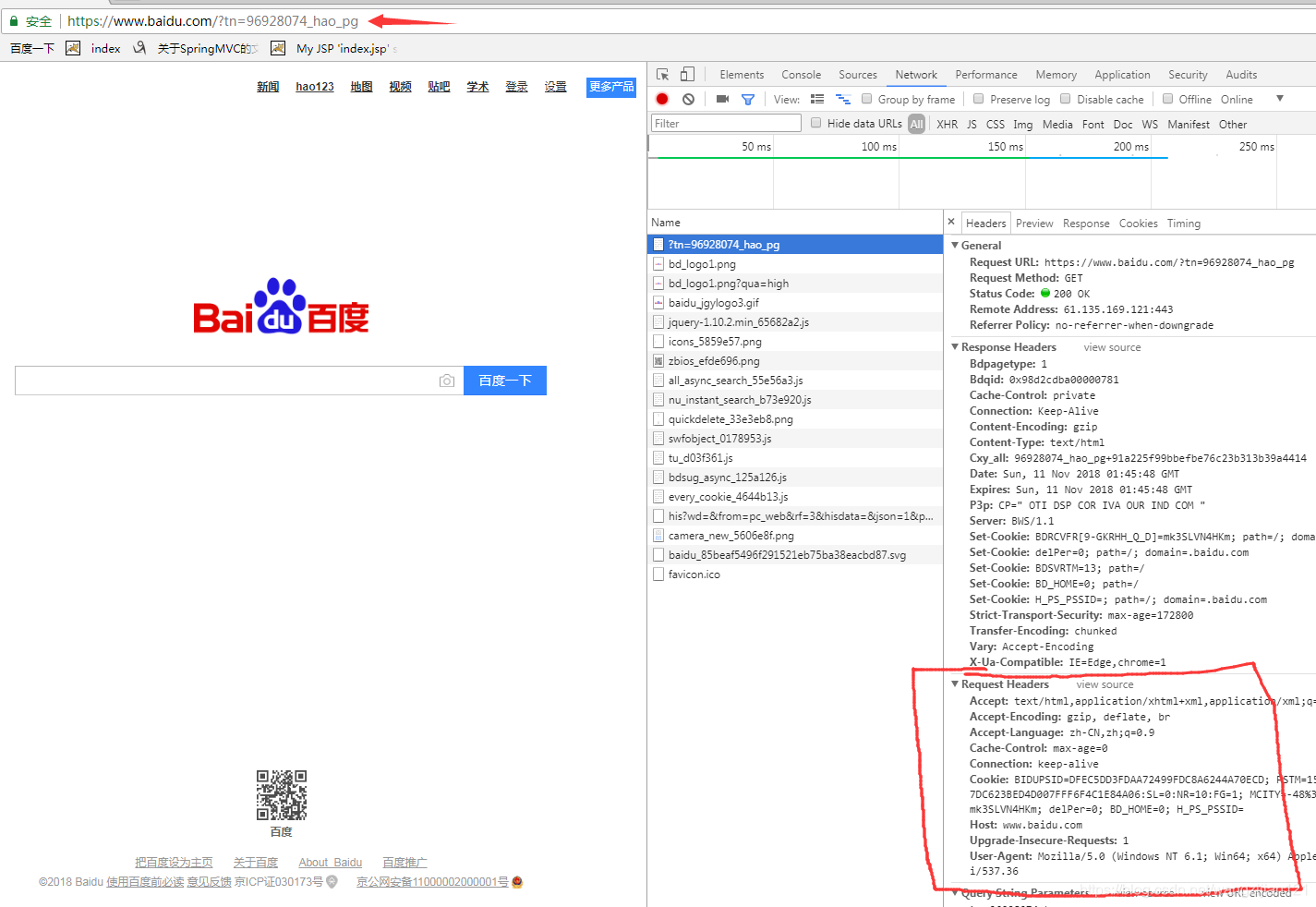Image resolution: width=1316 pixels, height=907 pixels.
Task: Click the browser address bar URL
Action: click(x=212, y=20)
